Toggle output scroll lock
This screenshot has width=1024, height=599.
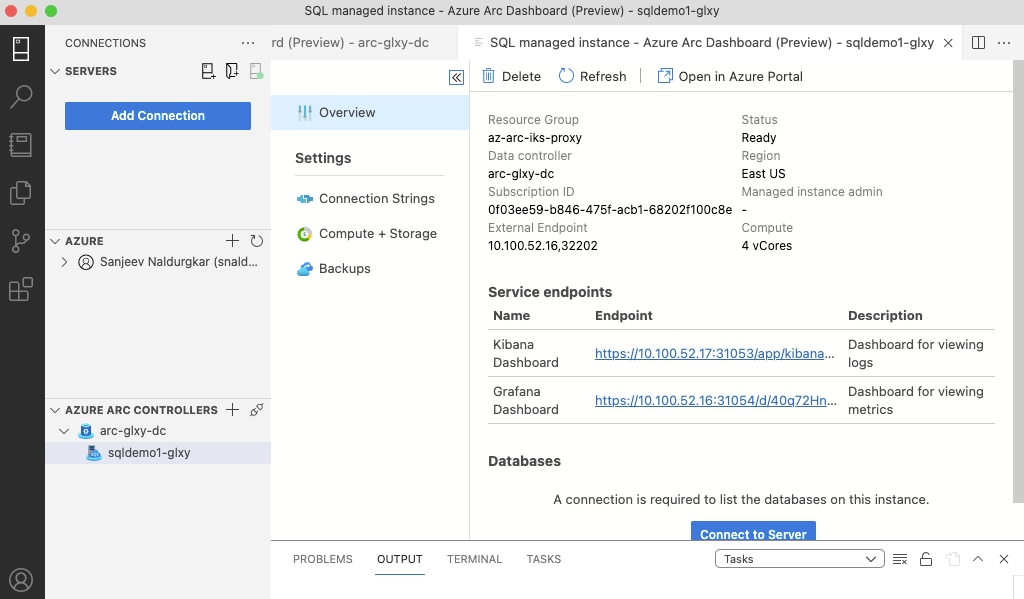click(x=926, y=559)
